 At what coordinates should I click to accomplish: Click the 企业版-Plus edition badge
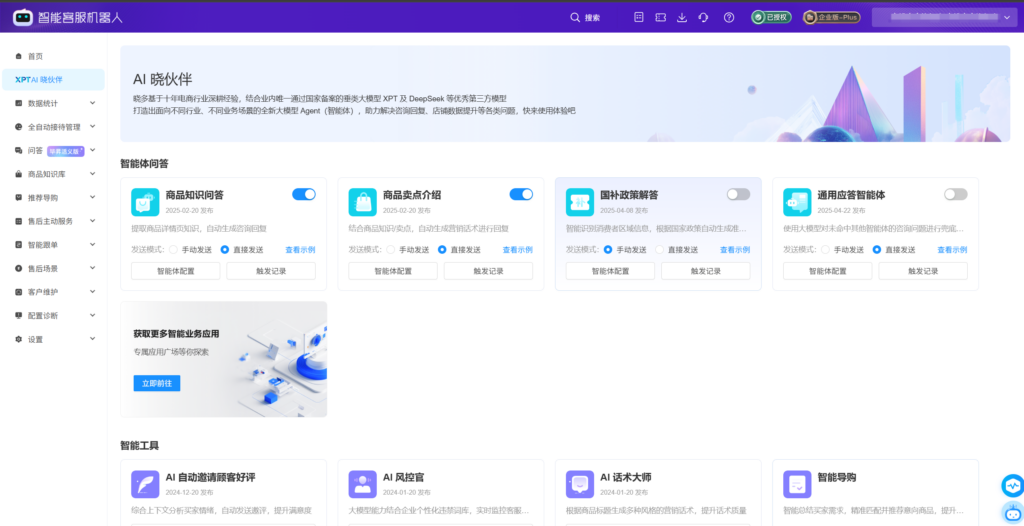(x=831, y=18)
